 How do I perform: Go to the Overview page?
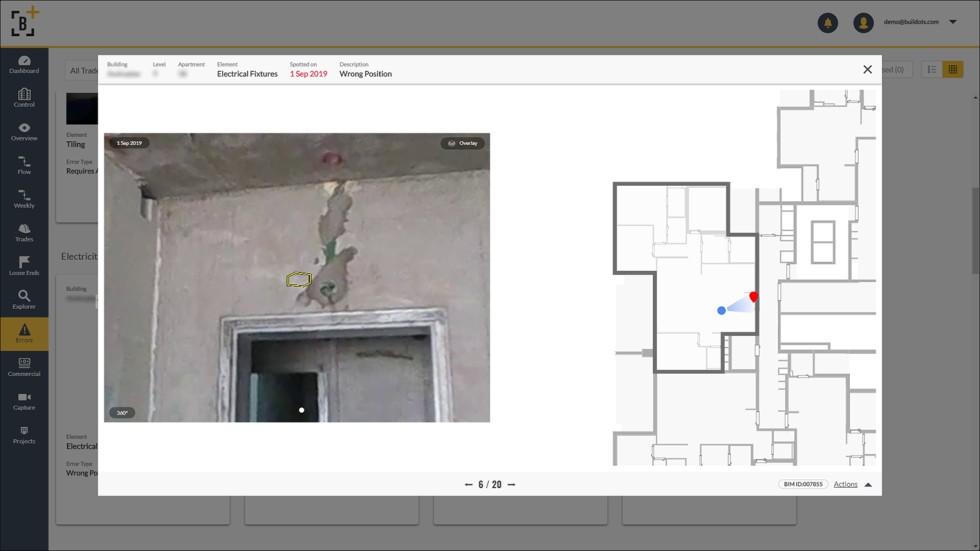click(24, 132)
